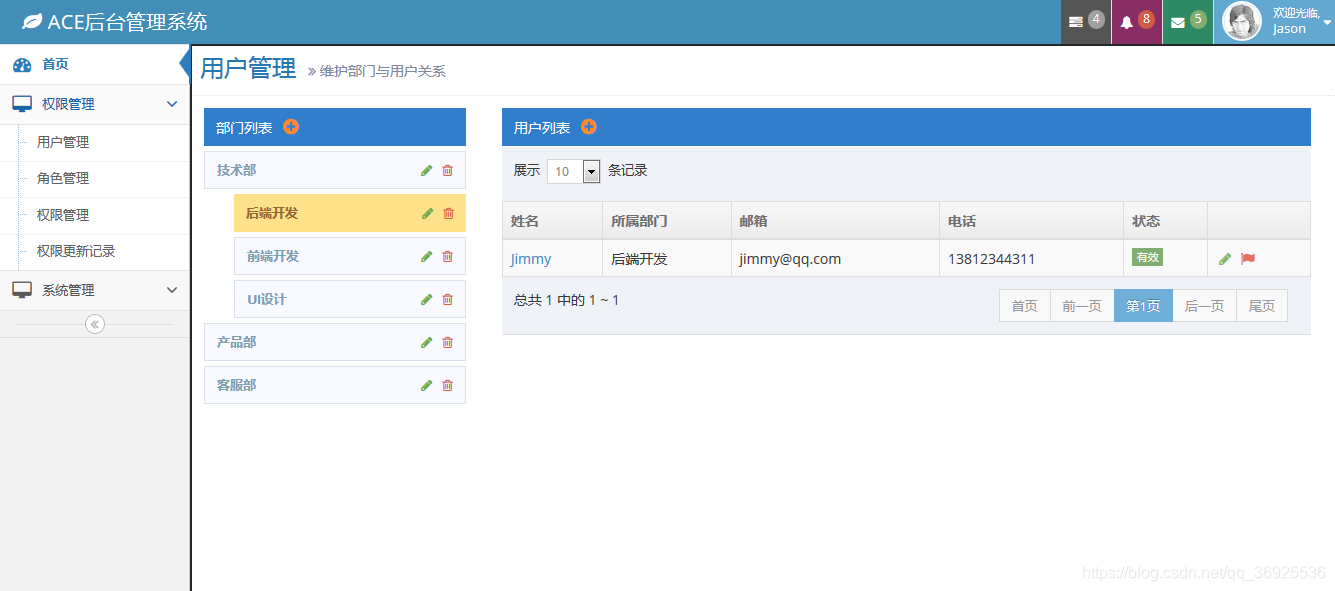Delete the 客服部 department
This screenshot has height=591, width=1335.
tap(447, 385)
